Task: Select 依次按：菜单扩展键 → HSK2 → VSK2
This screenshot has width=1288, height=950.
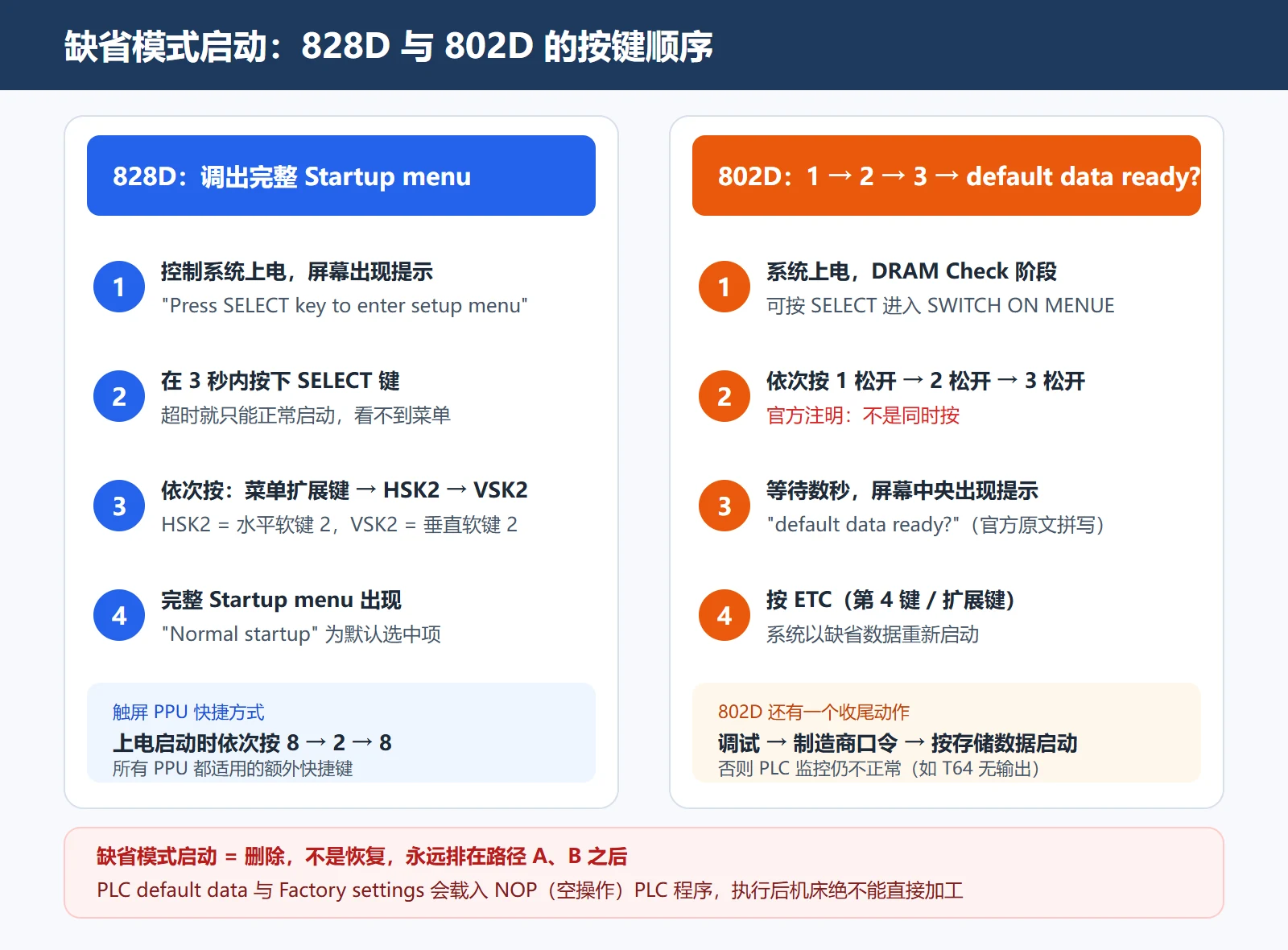Action: [x=345, y=490]
